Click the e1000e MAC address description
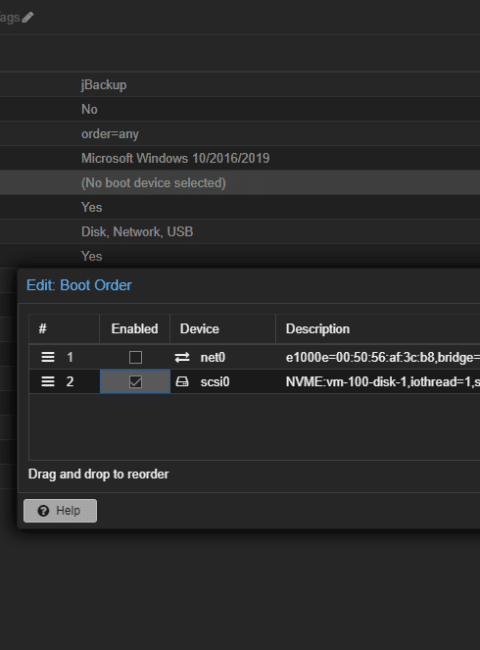 tap(383, 357)
